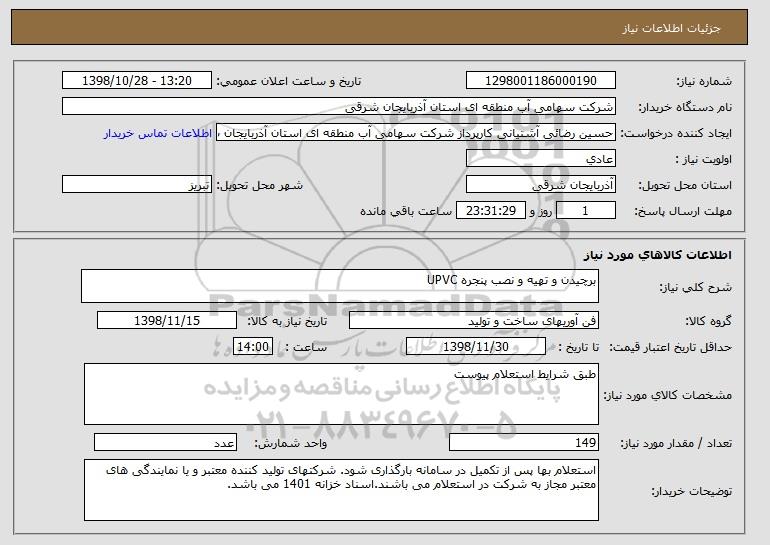Click the label توضیحات خریدار
The image size is (770, 545).
pos(691,491)
